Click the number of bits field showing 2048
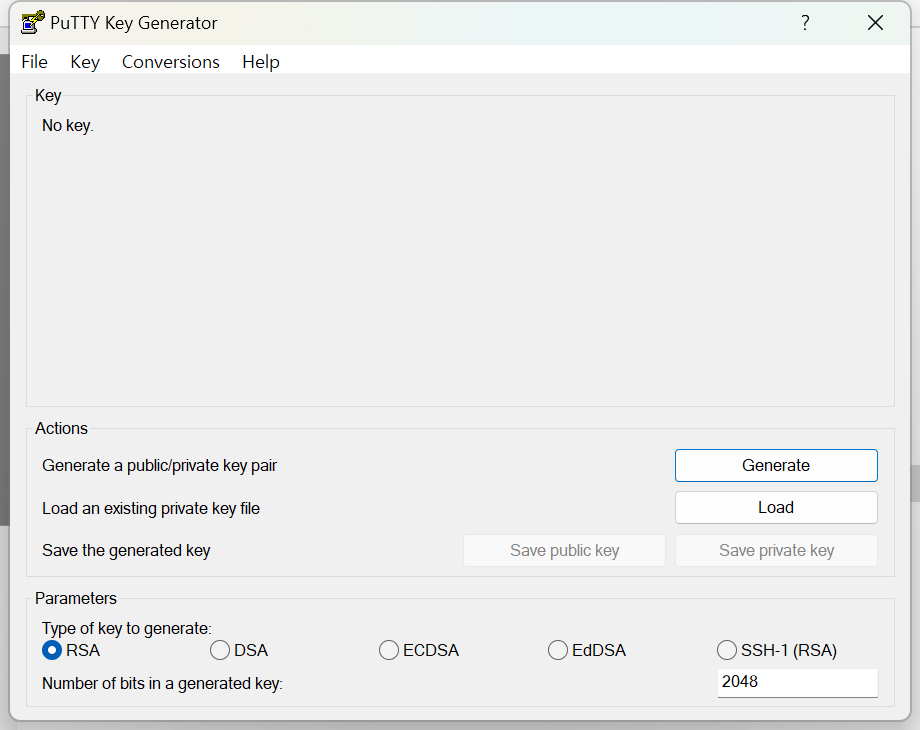The height and width of the screenshot is (730, 920). pos(797,682)
